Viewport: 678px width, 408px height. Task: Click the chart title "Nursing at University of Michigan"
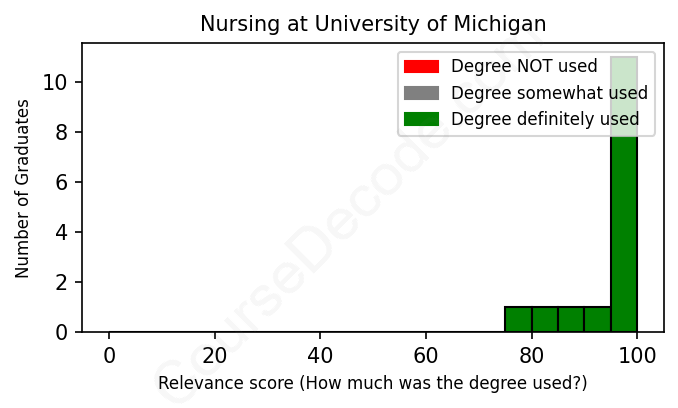373,23
